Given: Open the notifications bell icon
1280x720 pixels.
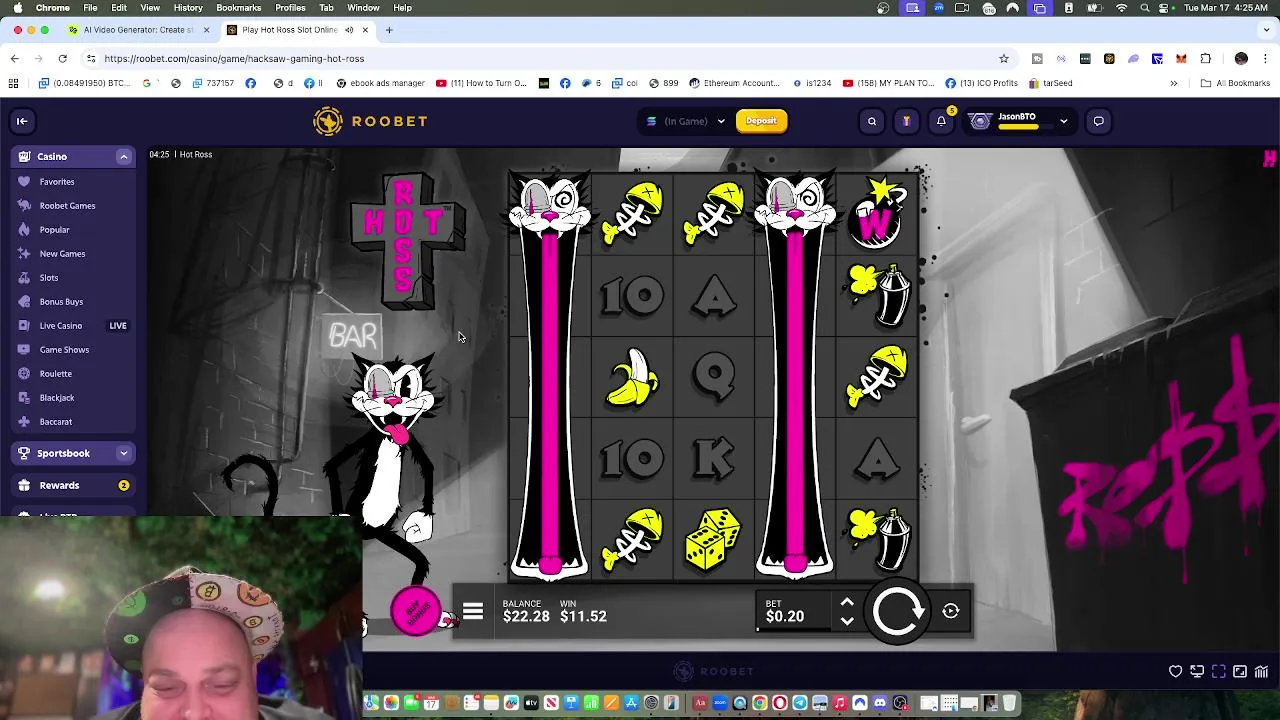Looking at the screenshot, I should click(941, 121).
